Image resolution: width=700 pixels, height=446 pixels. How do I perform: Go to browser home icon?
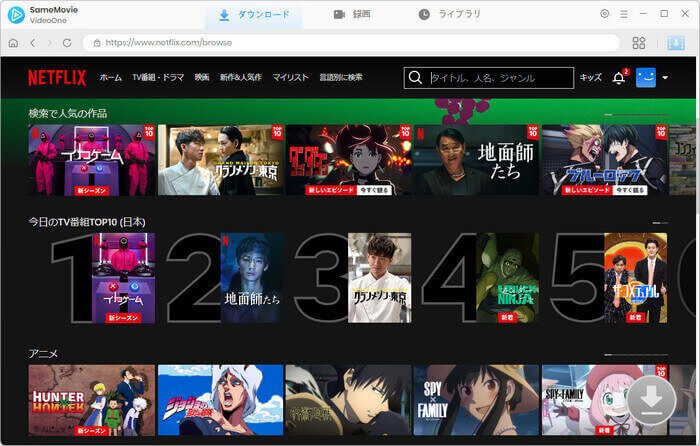[x=13, y=43]
